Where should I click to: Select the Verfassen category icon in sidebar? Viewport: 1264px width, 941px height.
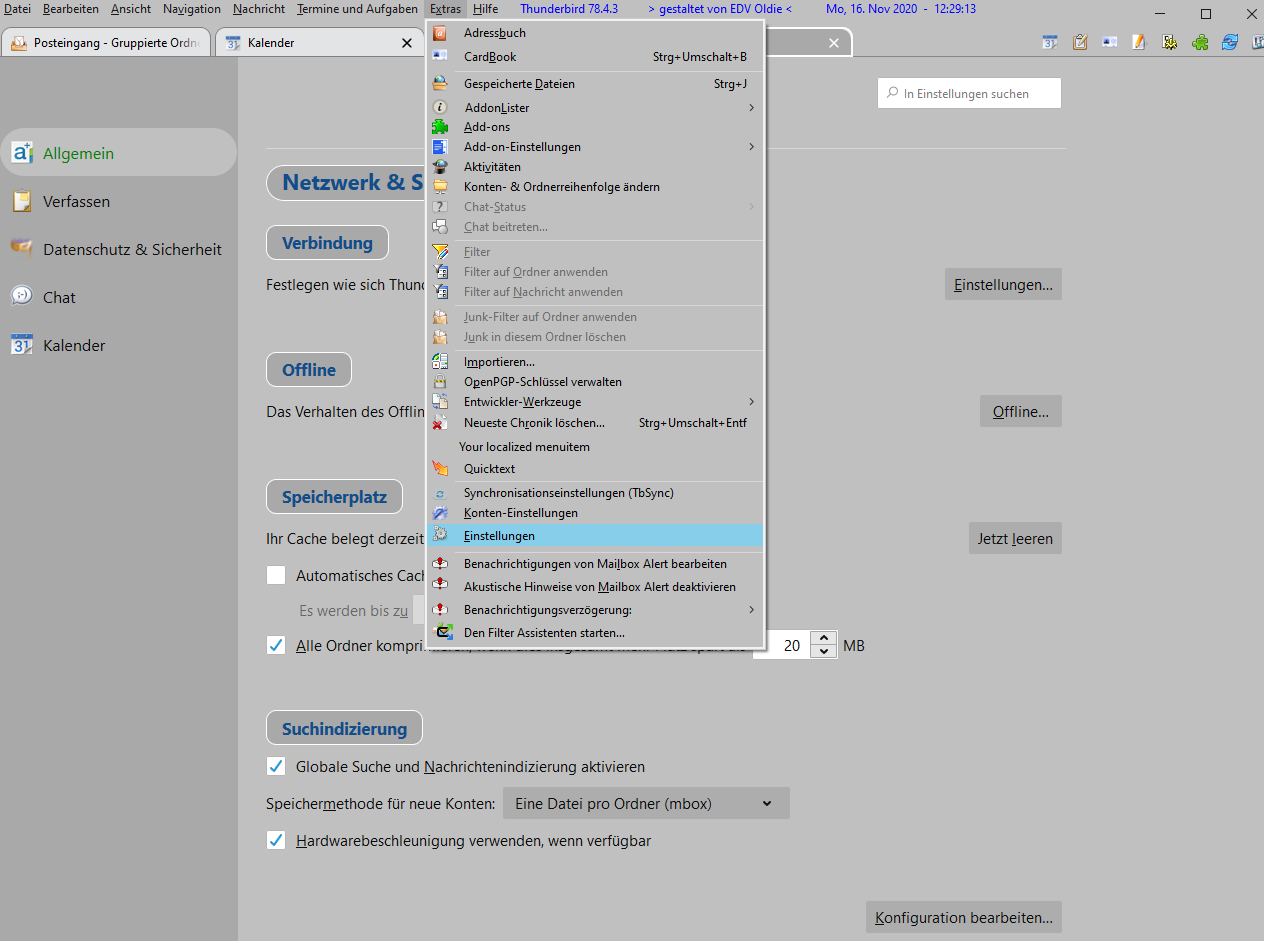click(x=22, y=201)
